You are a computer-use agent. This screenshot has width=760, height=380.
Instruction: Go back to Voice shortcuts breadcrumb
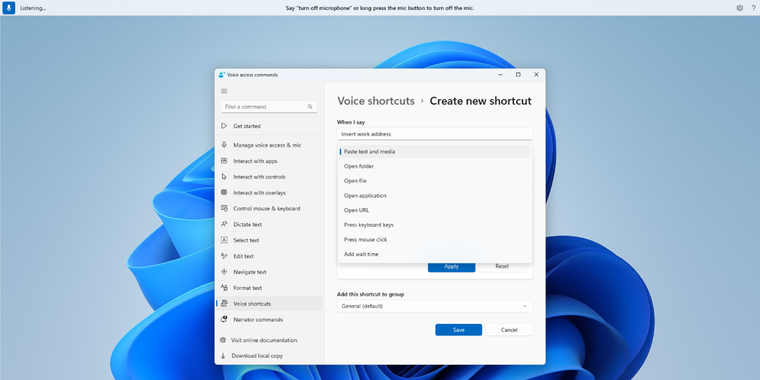tap(376, 101)
